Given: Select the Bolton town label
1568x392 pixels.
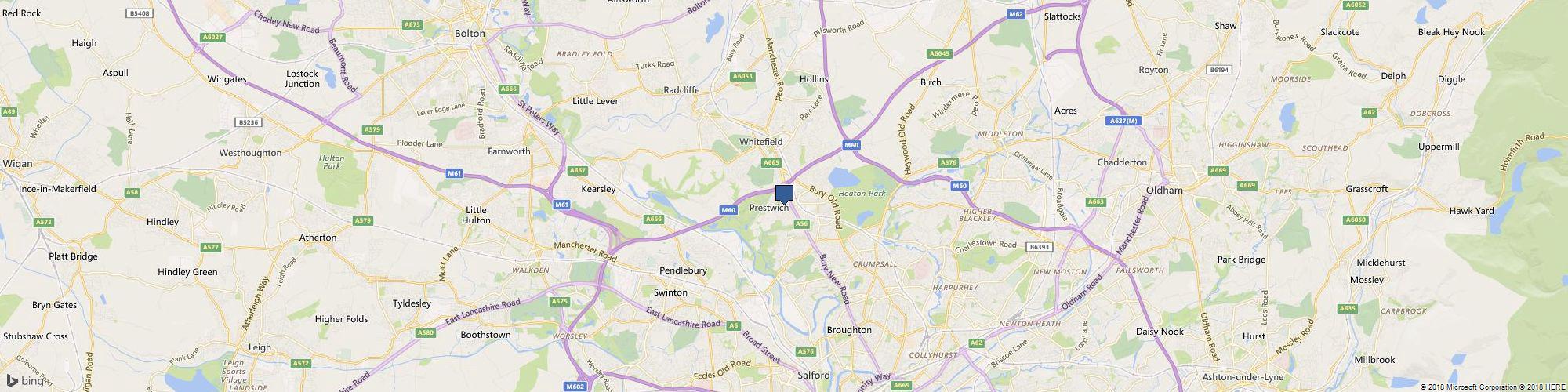Looking at the screenshot, I should [470, 34].
